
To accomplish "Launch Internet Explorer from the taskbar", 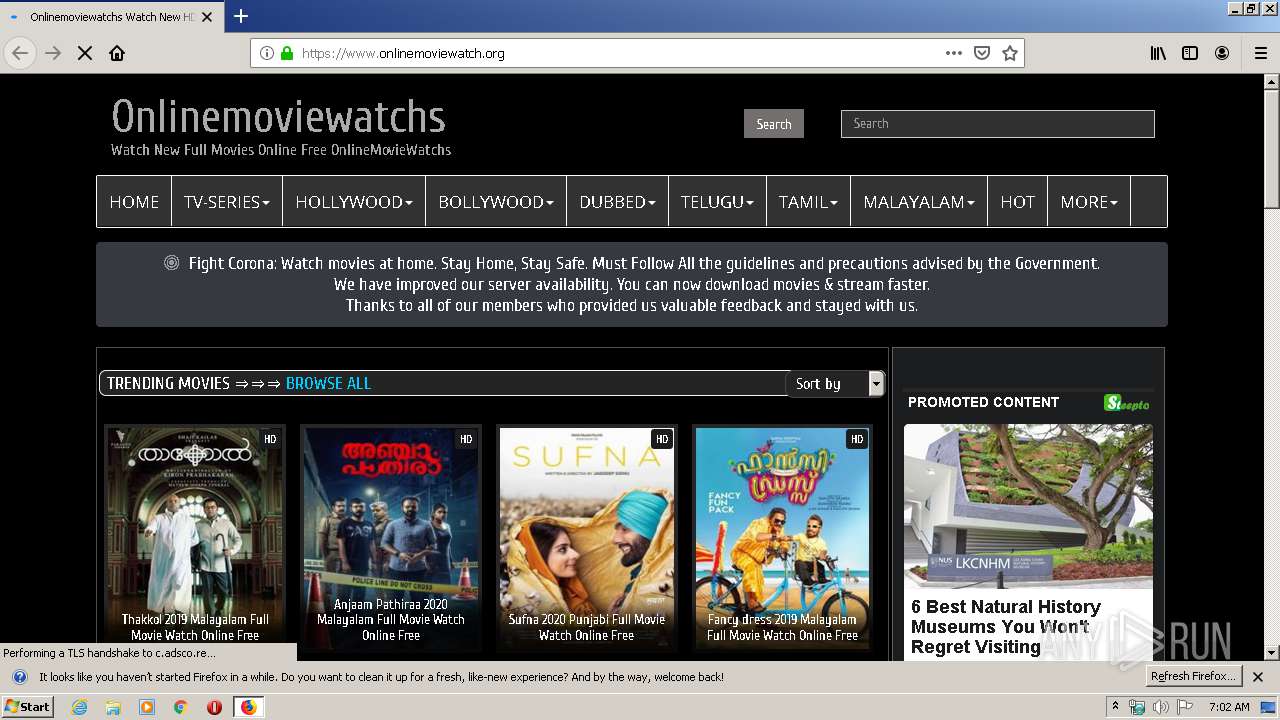I will (80, 707).
